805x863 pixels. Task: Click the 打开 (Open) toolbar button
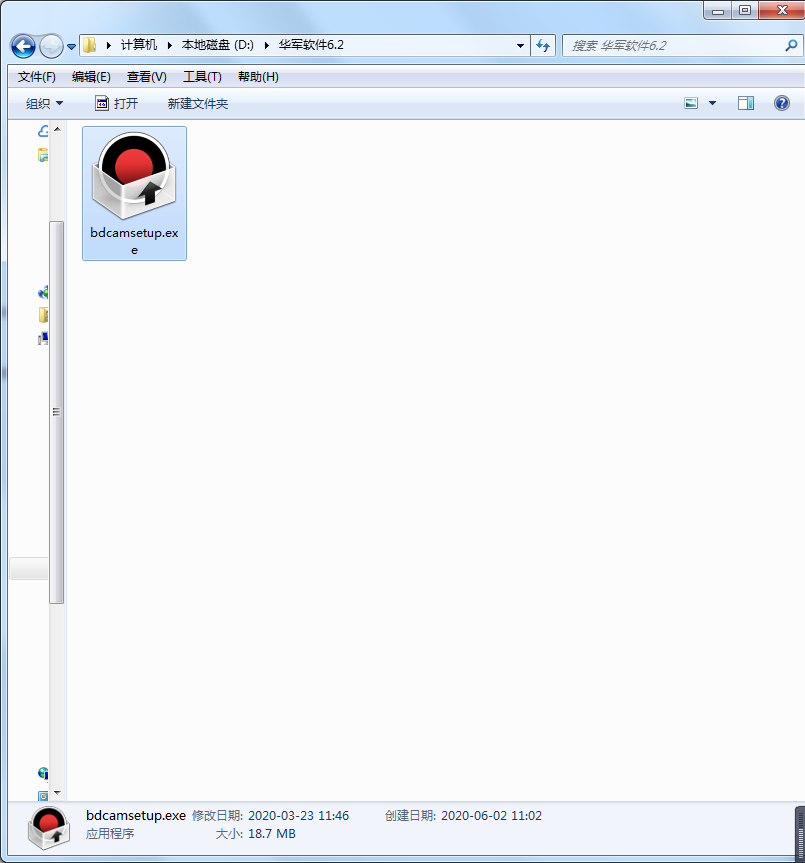click(x=116, y=103)
